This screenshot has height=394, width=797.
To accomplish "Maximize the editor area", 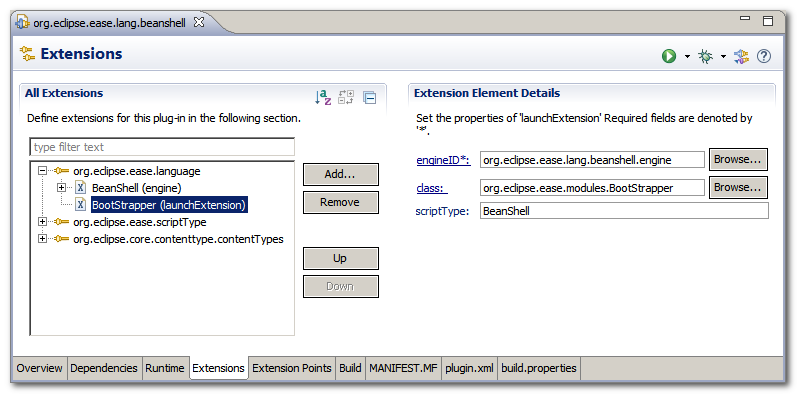I will [x=768, y=21].
